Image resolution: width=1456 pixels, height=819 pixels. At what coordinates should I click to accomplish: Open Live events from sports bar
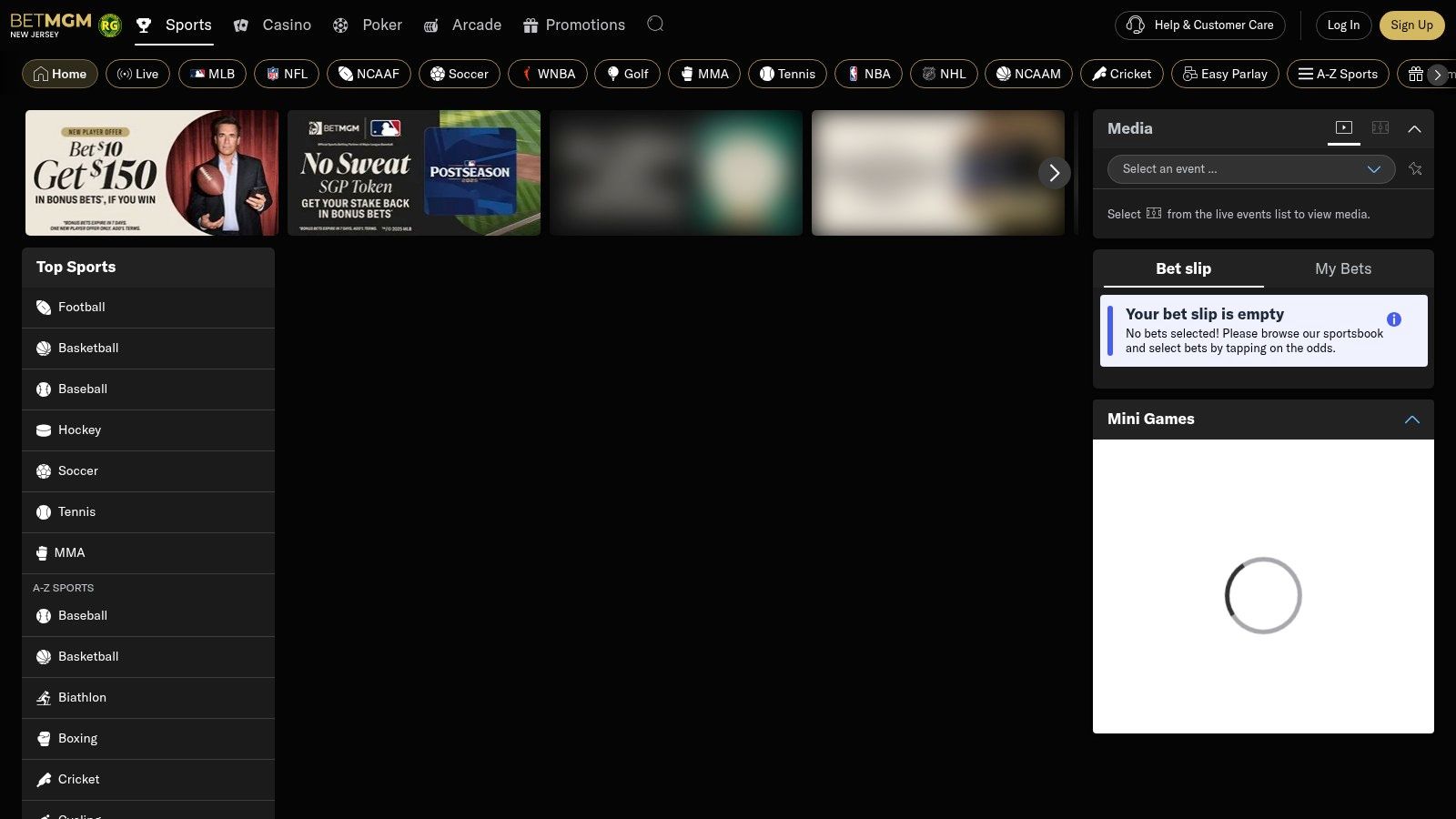point(138,74)
